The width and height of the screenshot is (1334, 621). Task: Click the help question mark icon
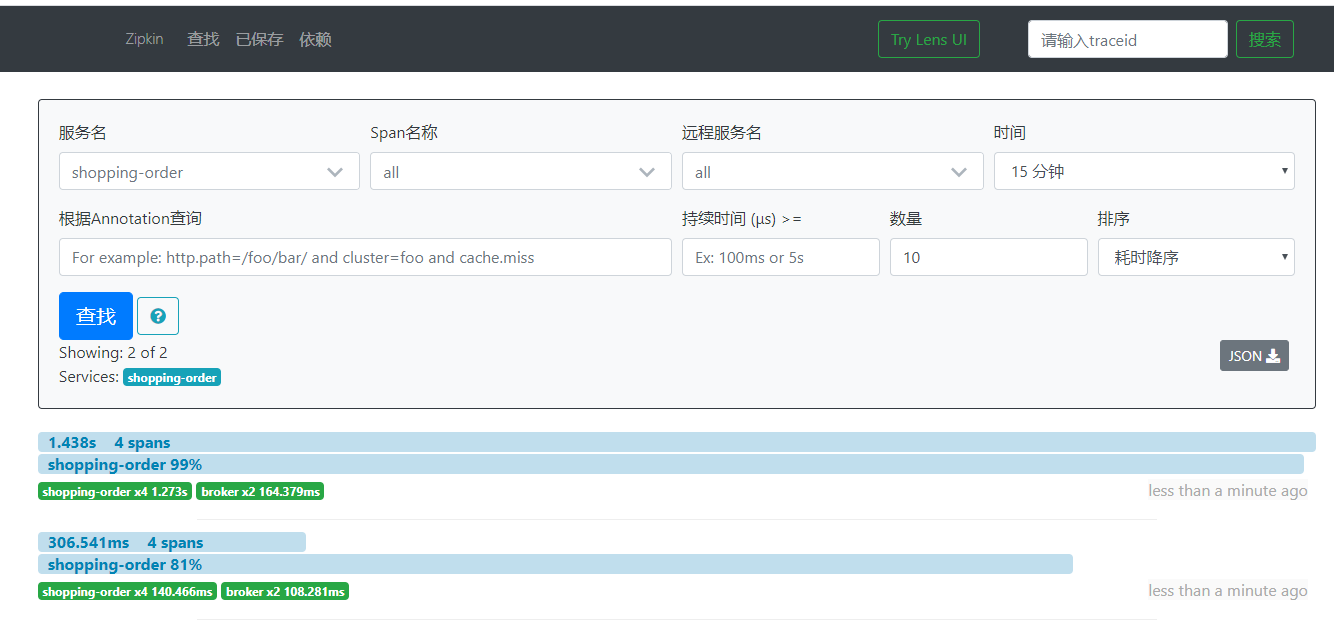pyautogui.click(x=158, y=316)
